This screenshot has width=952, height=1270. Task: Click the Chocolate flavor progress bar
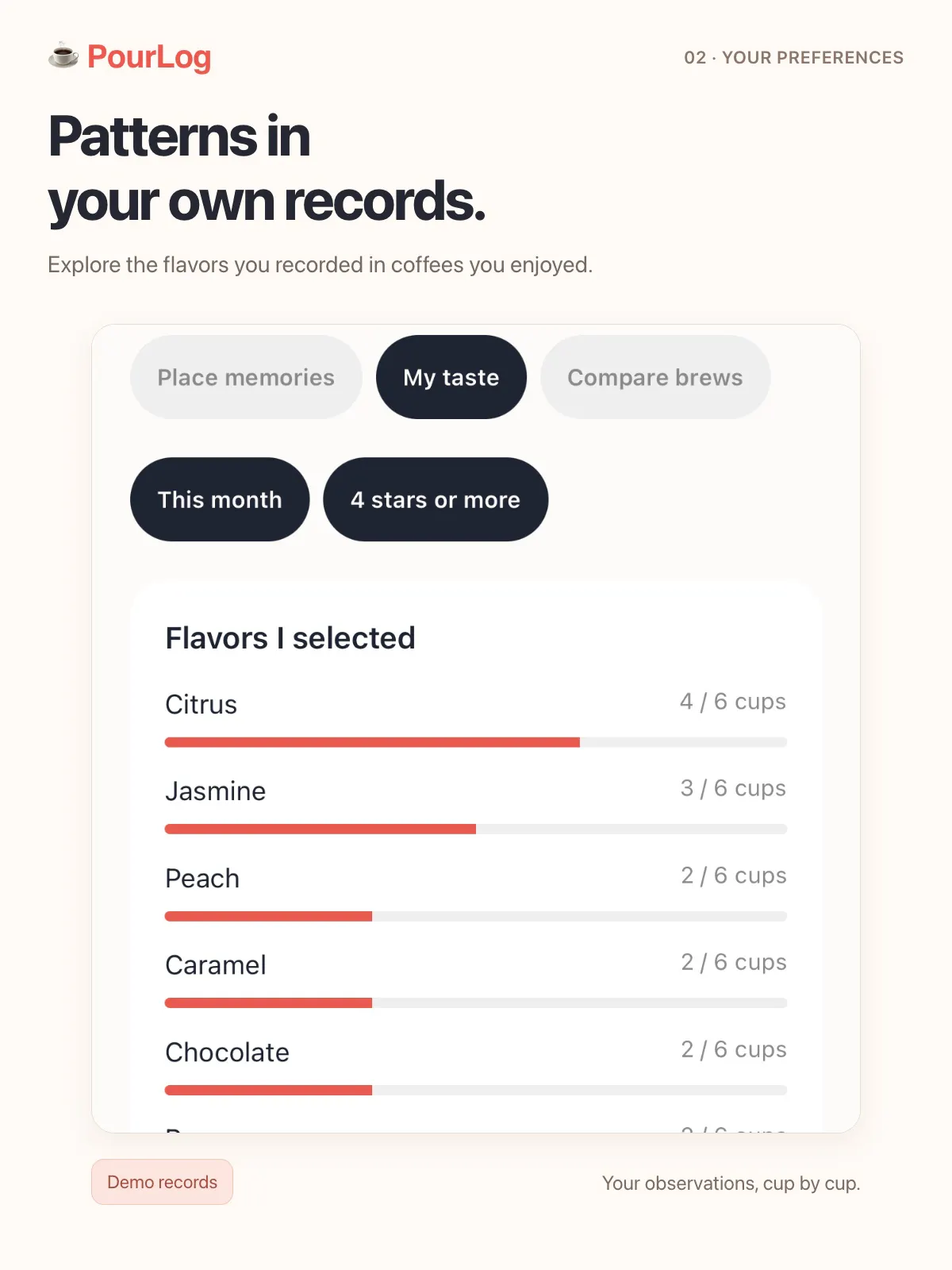pos(476,1090)
